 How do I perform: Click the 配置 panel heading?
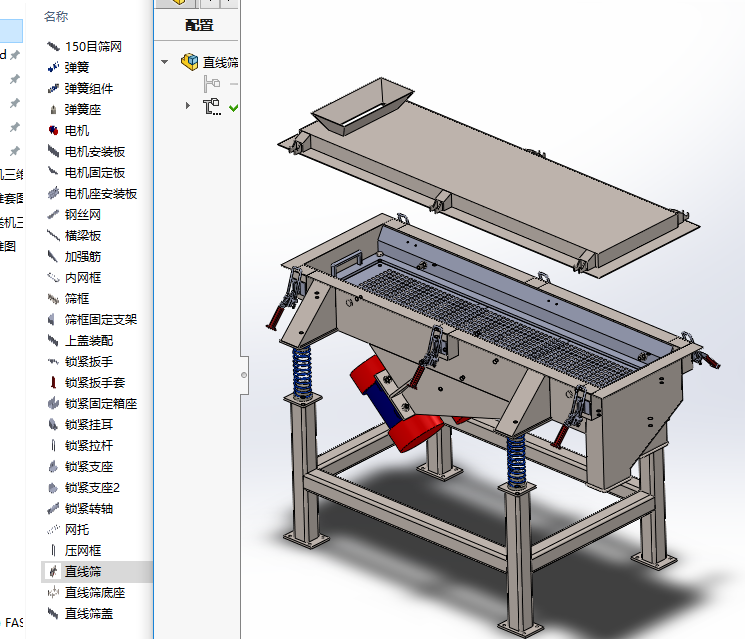coord(199,25)
